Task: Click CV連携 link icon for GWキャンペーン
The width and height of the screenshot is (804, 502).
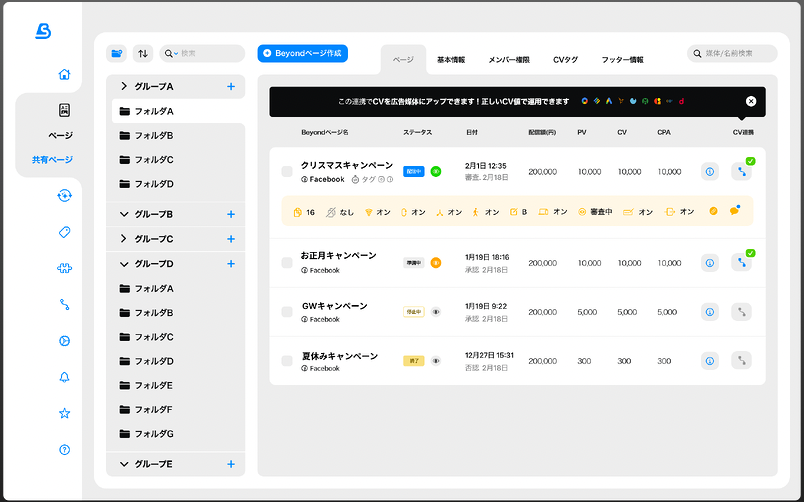Action: [741, 312]
